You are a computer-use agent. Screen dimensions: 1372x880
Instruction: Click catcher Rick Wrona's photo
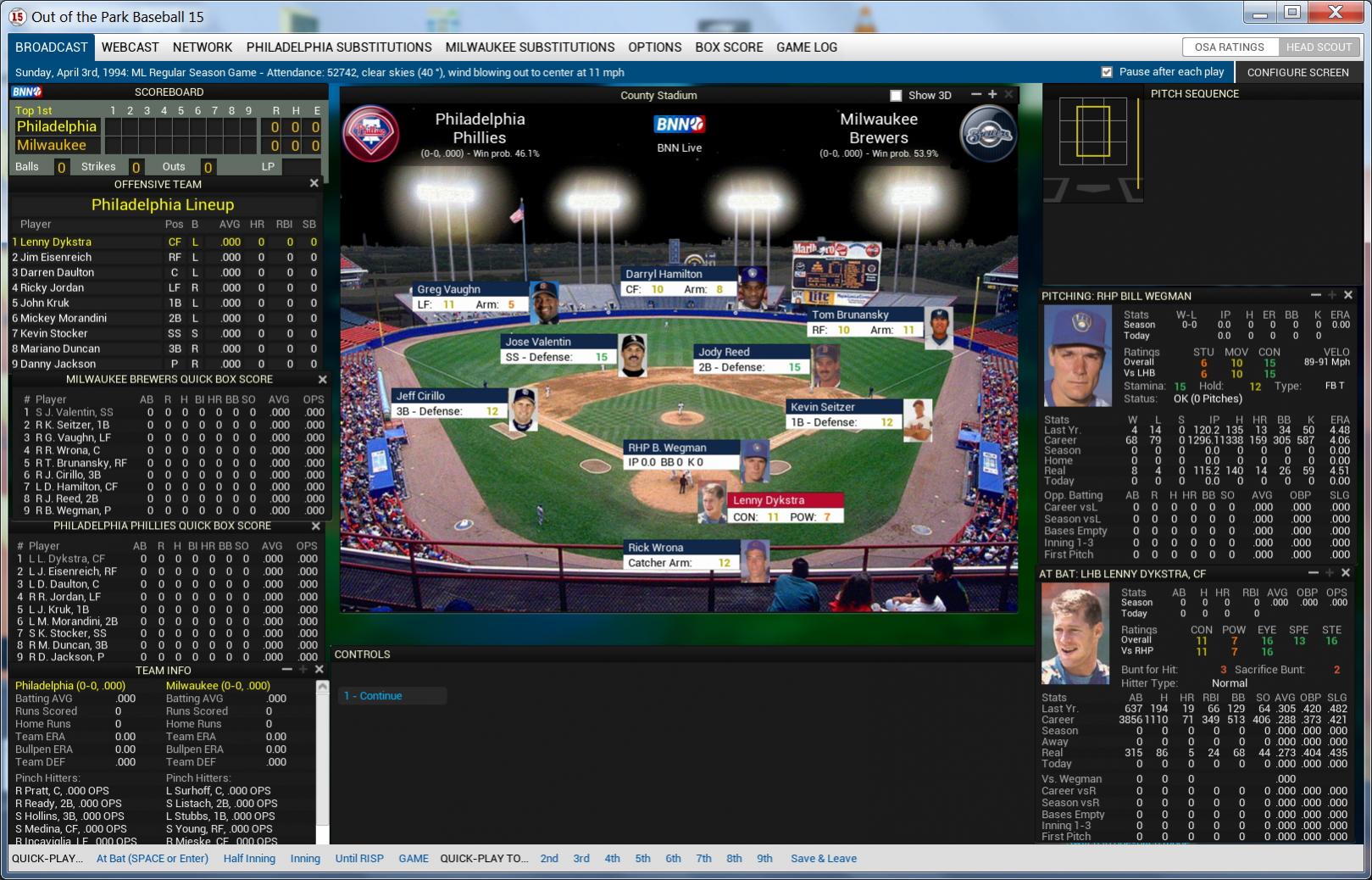[x=755, y=561]
